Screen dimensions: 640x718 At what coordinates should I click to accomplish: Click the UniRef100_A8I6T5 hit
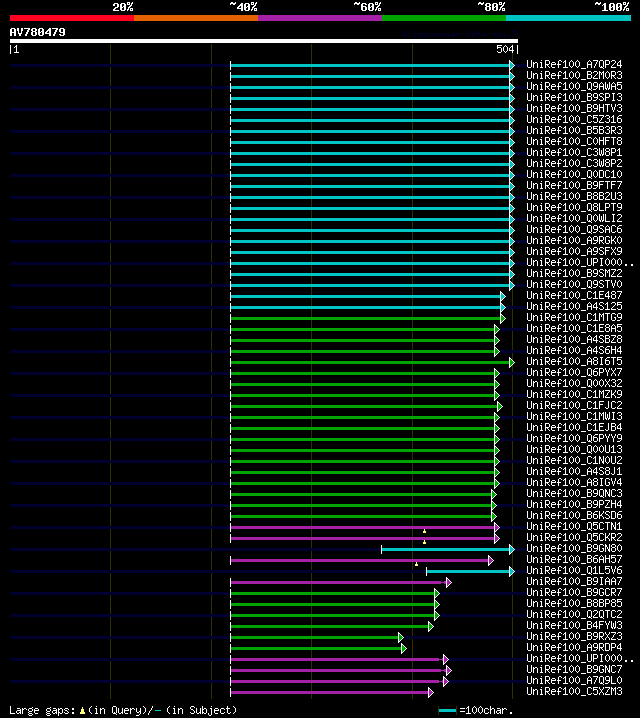(x=574, y=361)
